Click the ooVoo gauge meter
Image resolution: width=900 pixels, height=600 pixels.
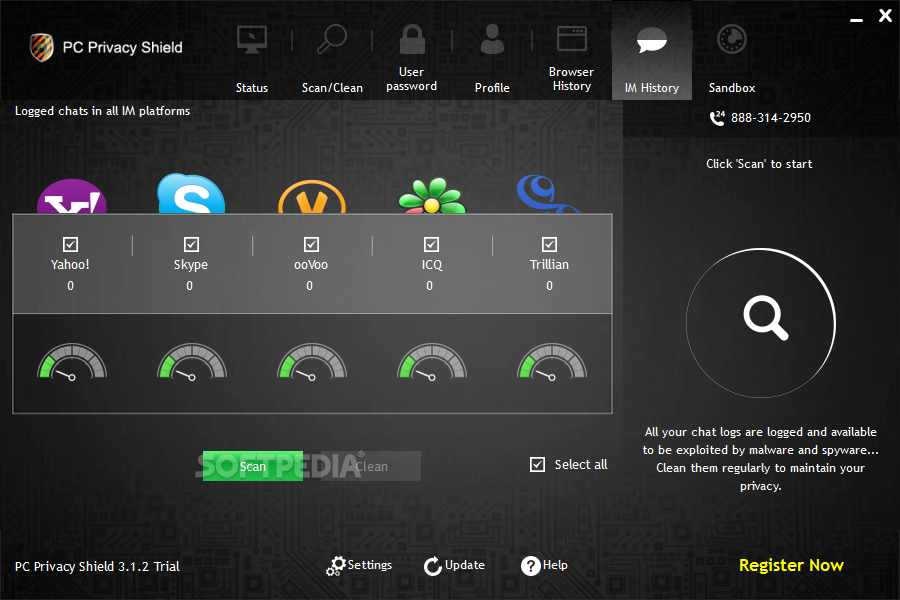(312, 362)
